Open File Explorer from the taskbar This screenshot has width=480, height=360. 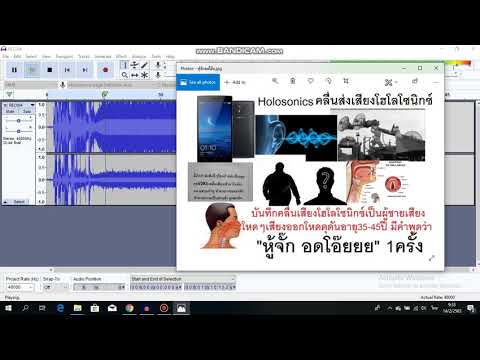pos(77,308)
